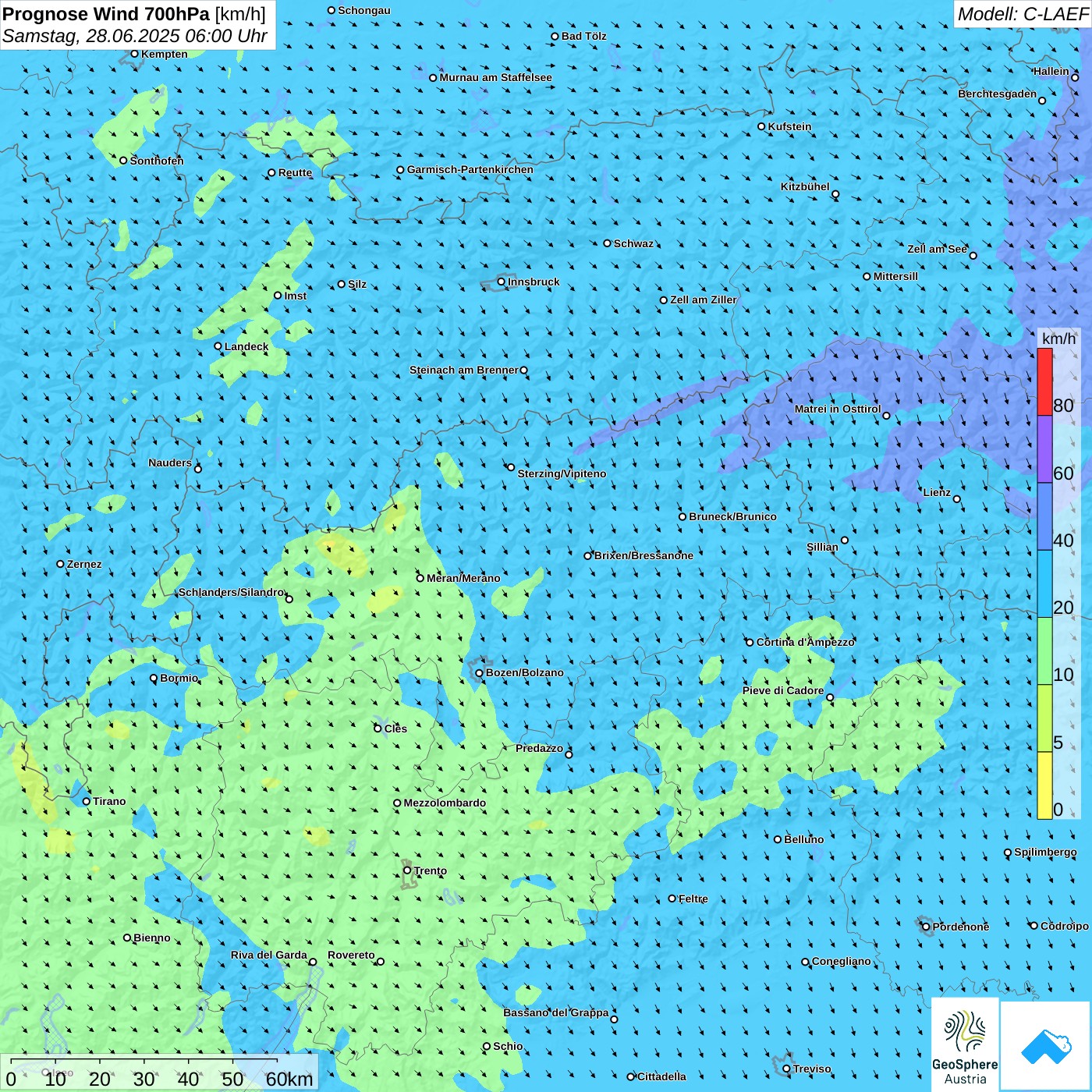
Task: Select the Mittersill town label
Action: click(x=895, y=277)
